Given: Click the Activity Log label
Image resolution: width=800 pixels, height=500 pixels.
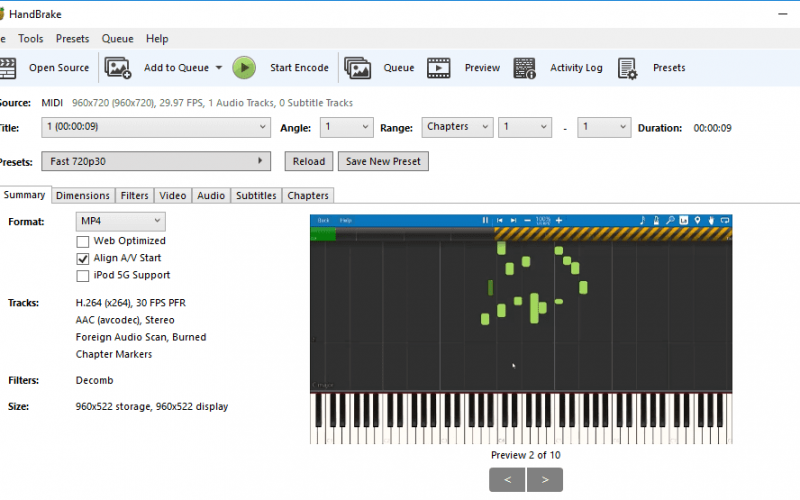Looking at the screenshot, I should [576, 68].
